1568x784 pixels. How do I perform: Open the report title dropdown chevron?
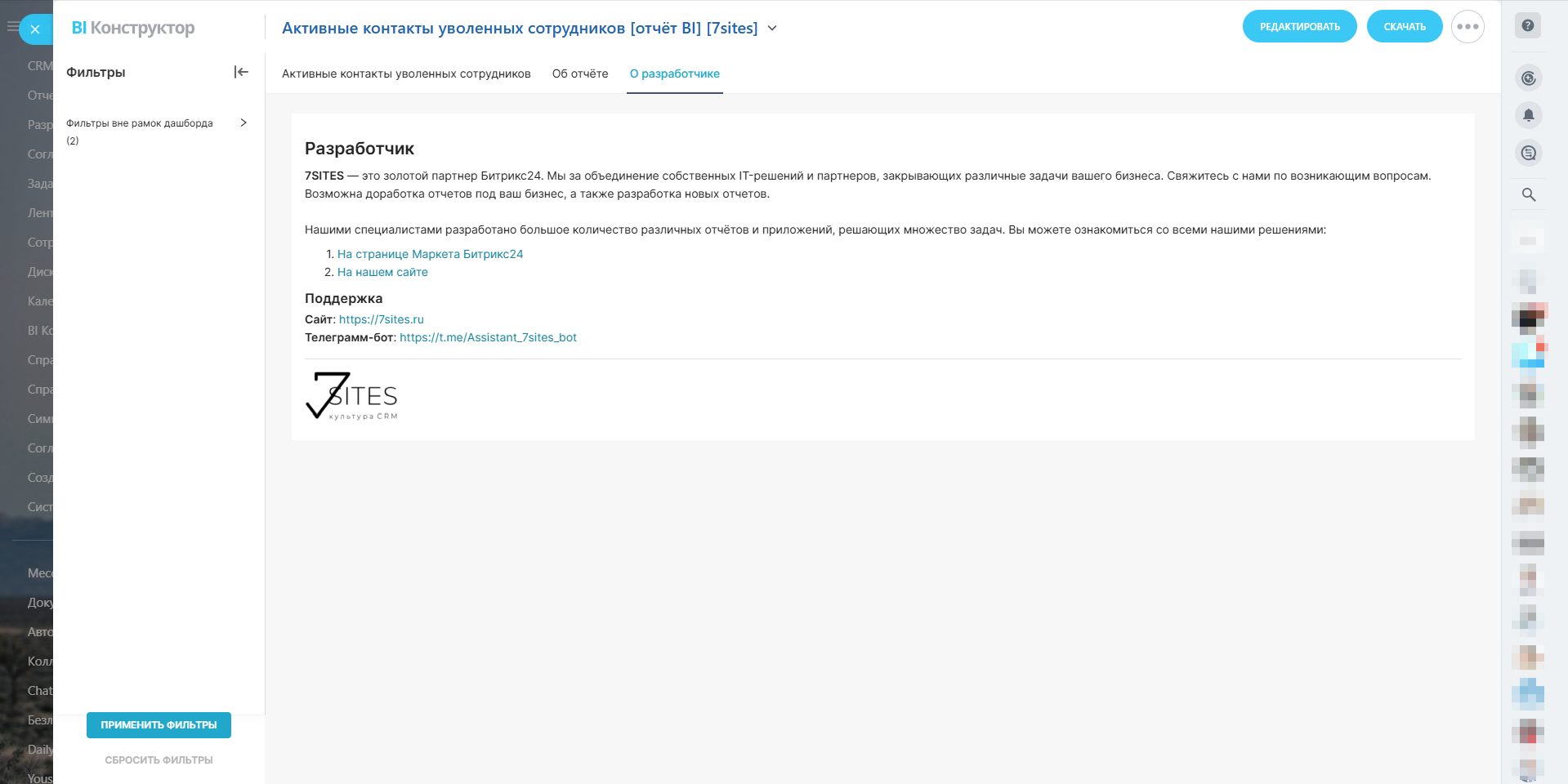772,29
